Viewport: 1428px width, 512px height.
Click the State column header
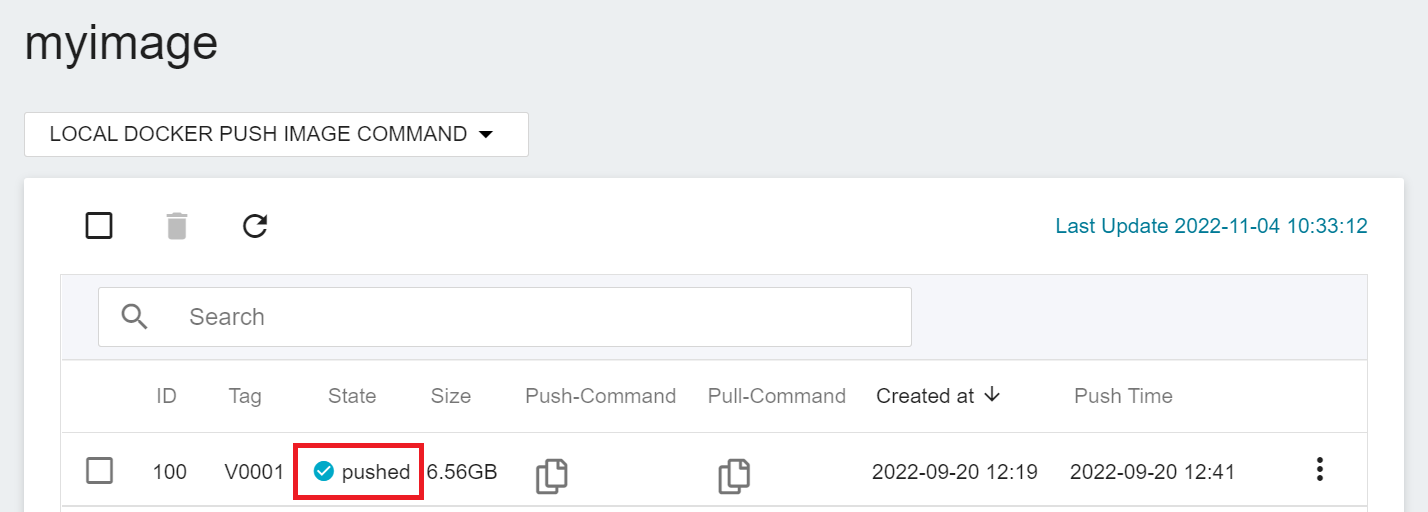352,396
